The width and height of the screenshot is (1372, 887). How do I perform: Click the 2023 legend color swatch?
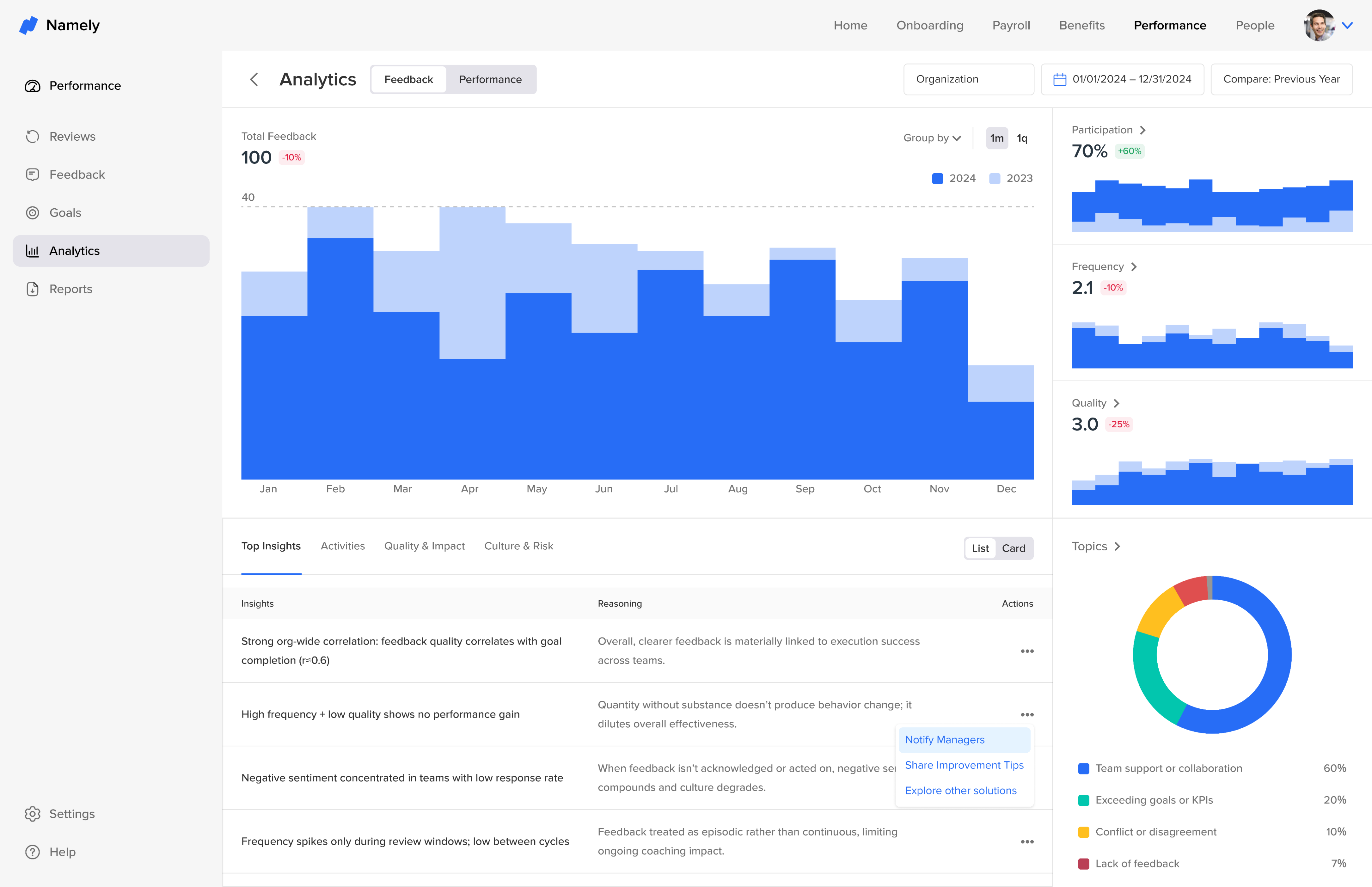coord(994,179)
